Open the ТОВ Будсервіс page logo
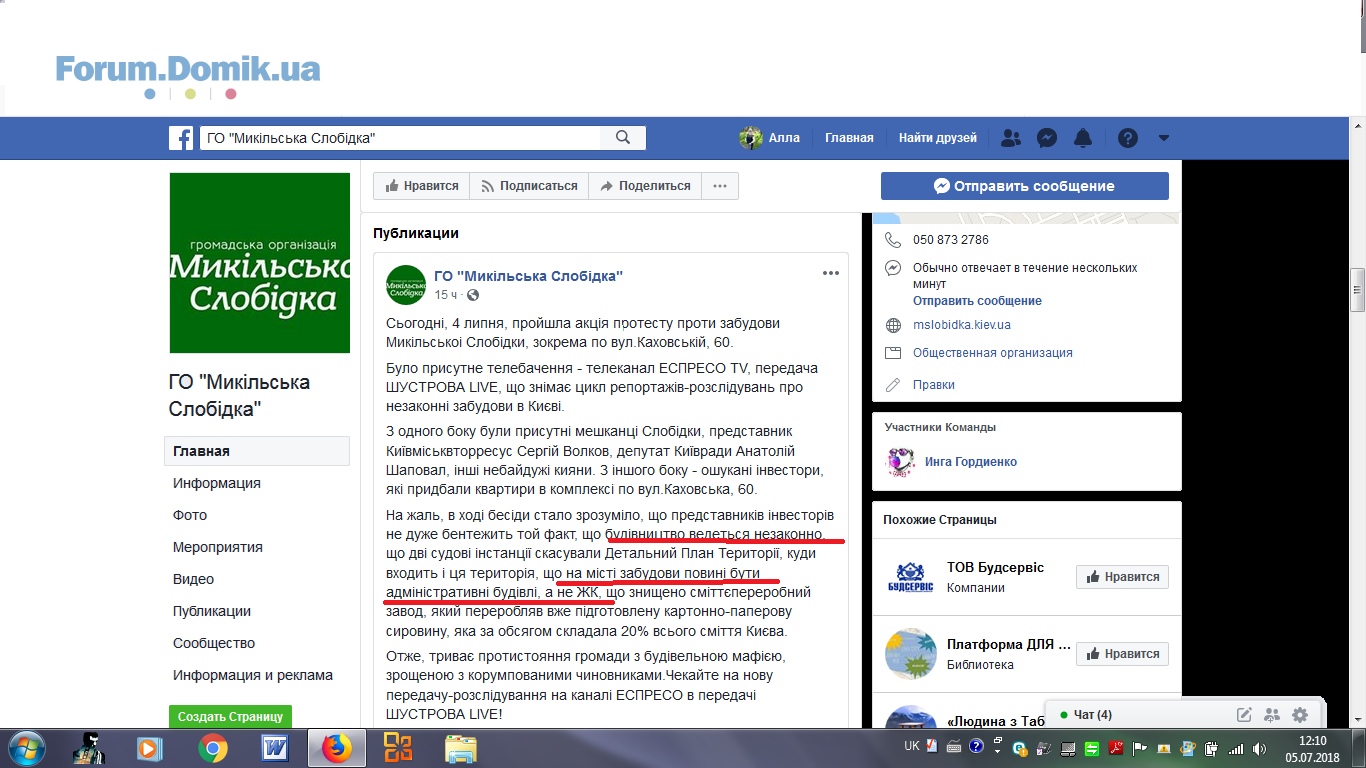Viewport: 1366px width, 768px height. point(910,577)
